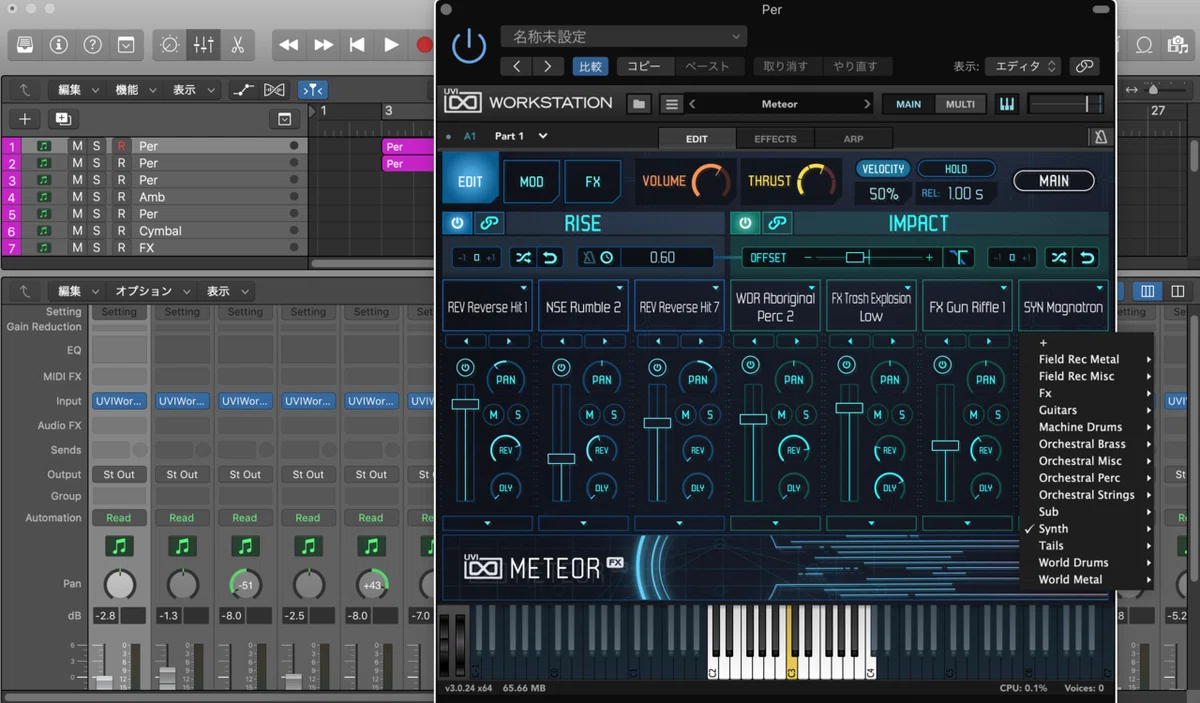Click the metronome icon right of ARP tab
The width and height of the screenshot is (1200, 703).
[x=1100, y=138]
